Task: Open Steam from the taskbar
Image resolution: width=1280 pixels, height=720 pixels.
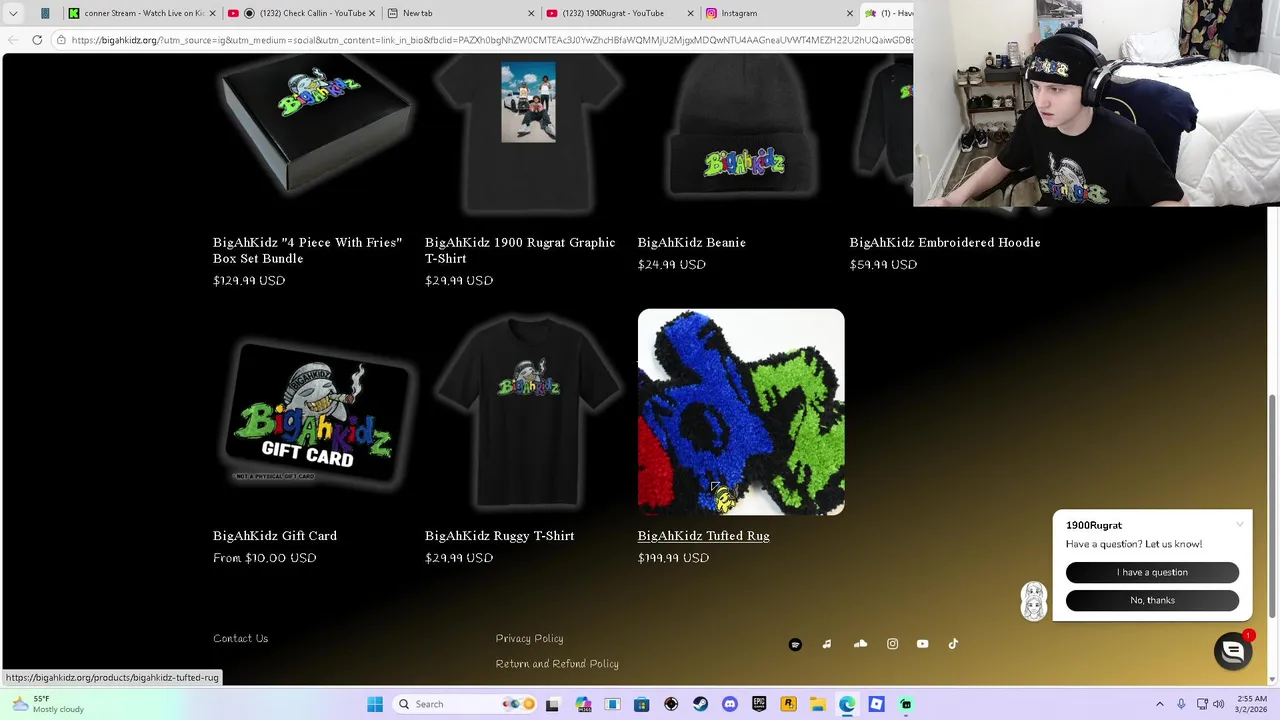Action: pos(700,704)
